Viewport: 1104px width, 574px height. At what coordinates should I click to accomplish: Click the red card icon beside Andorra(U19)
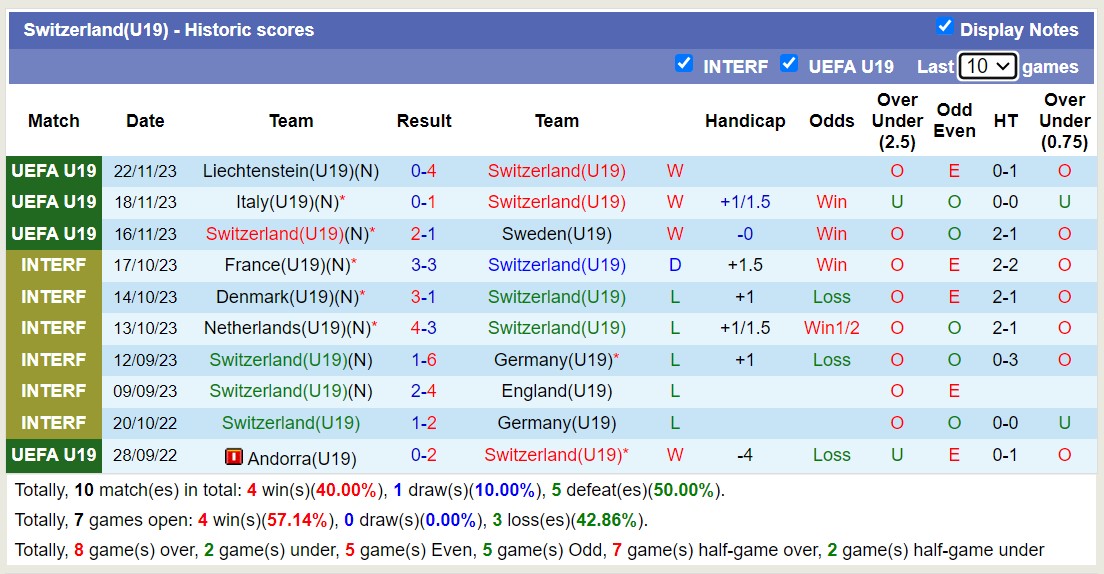point(234,458)
